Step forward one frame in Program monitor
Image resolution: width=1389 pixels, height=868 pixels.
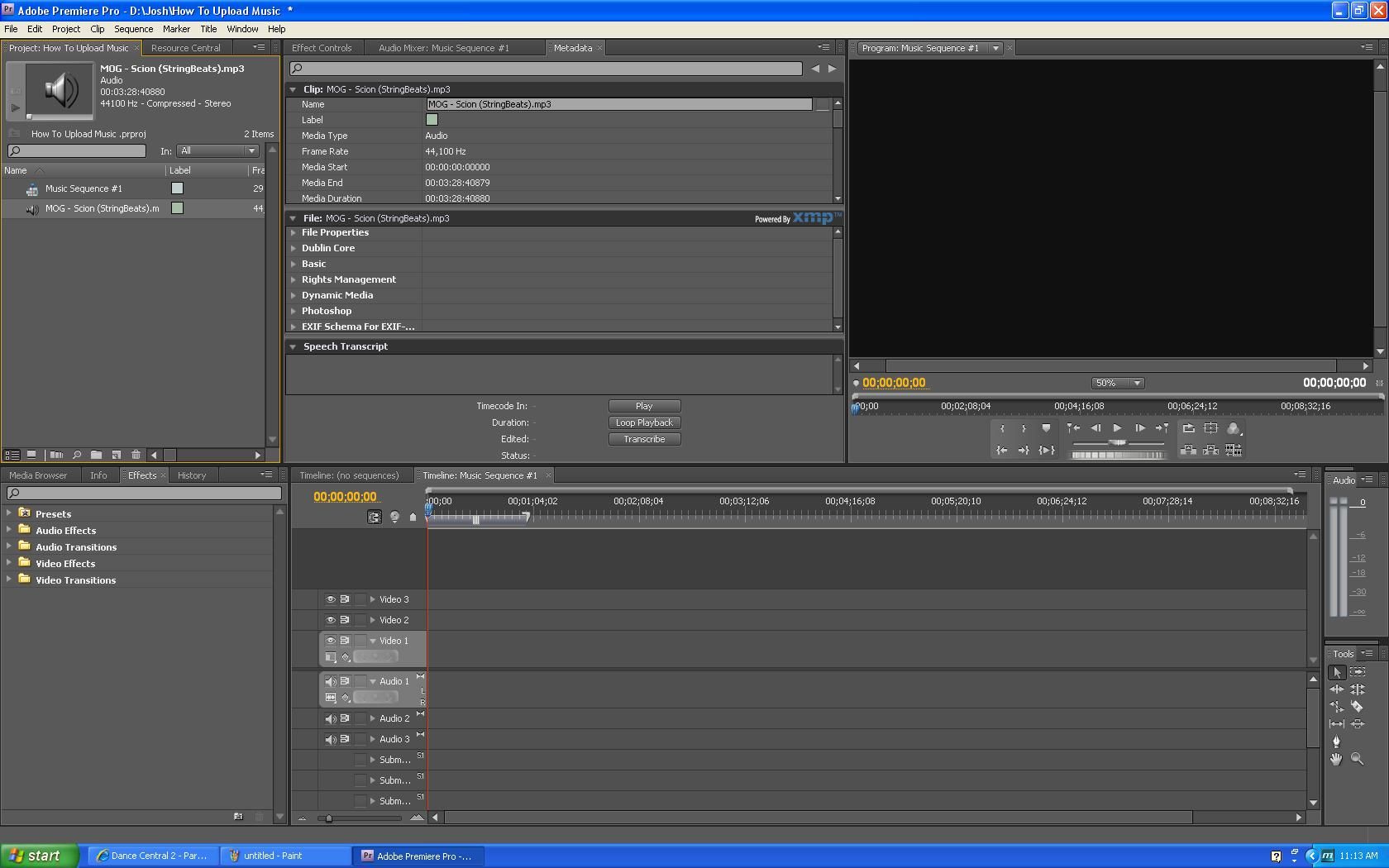1139,428
